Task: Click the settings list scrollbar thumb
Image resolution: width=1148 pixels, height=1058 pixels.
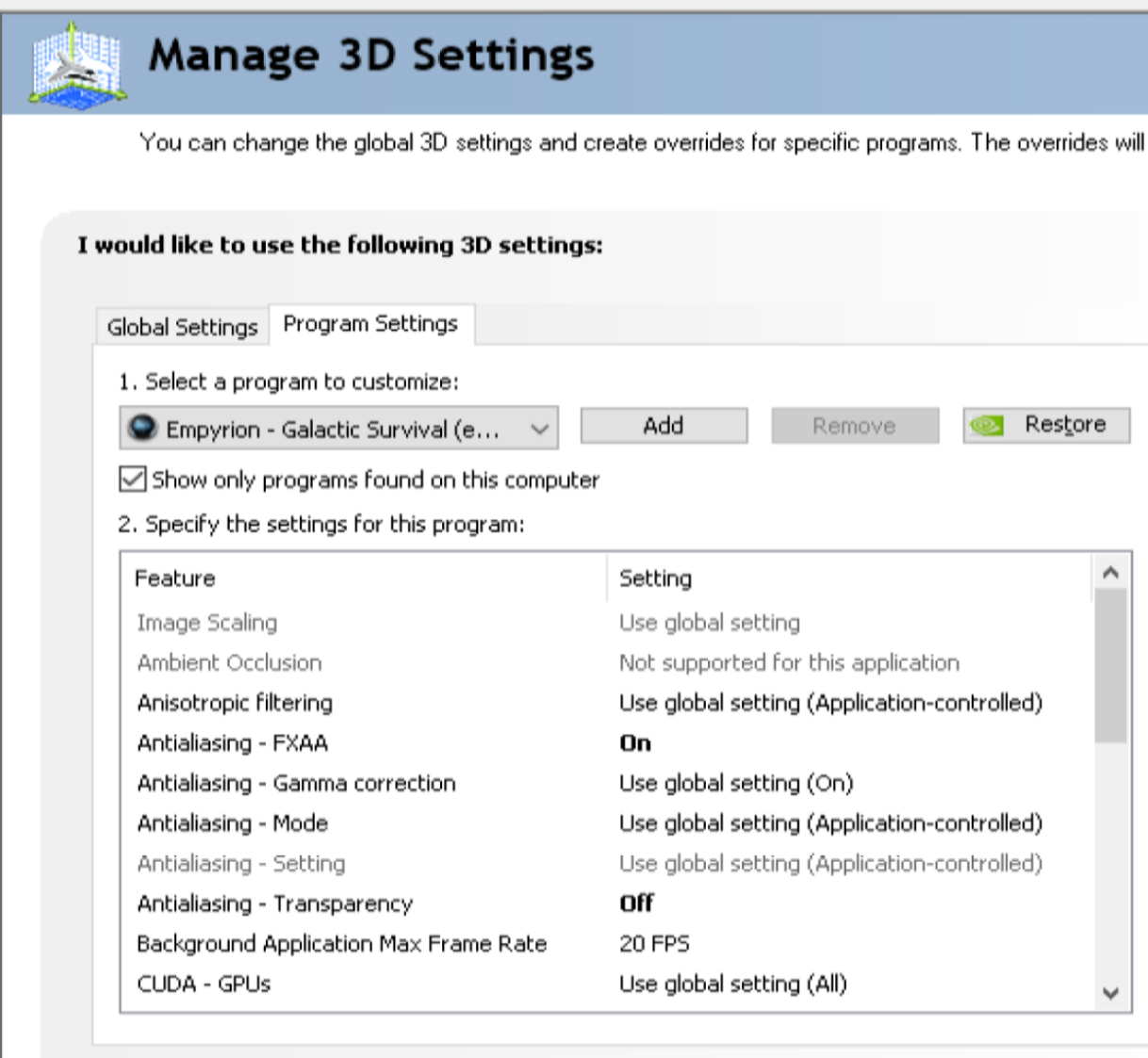Action: pos(1110,665)
